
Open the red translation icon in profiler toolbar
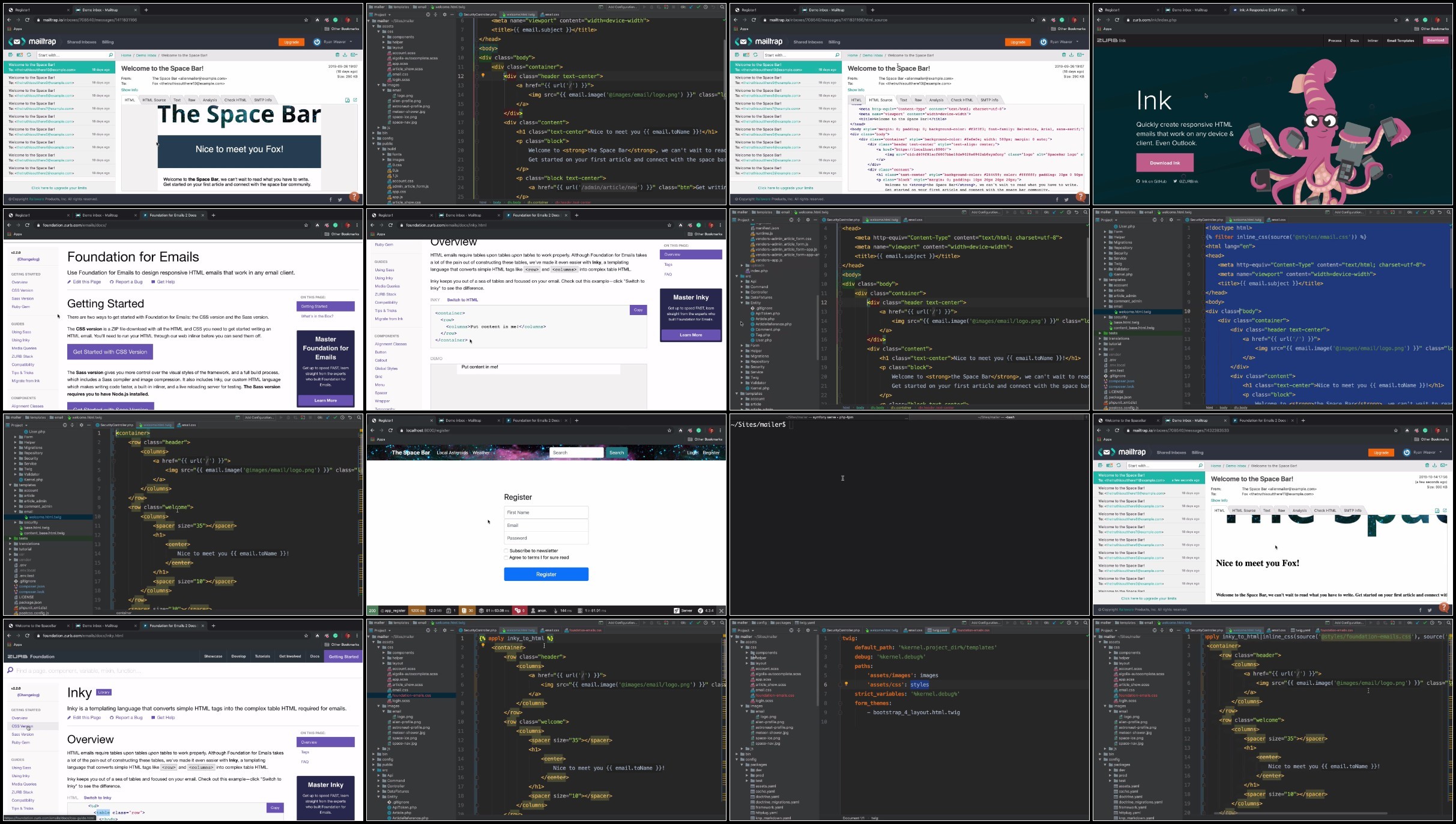[519, 610]
